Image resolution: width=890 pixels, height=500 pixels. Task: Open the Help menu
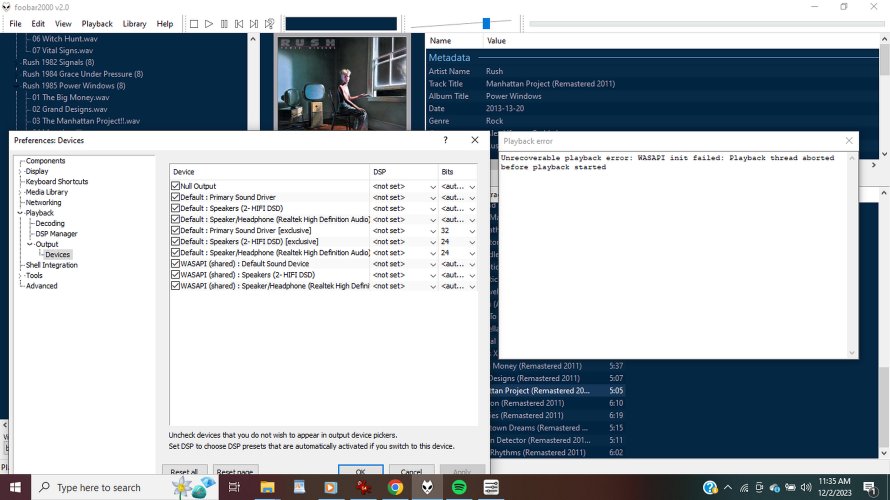point(165,24)
